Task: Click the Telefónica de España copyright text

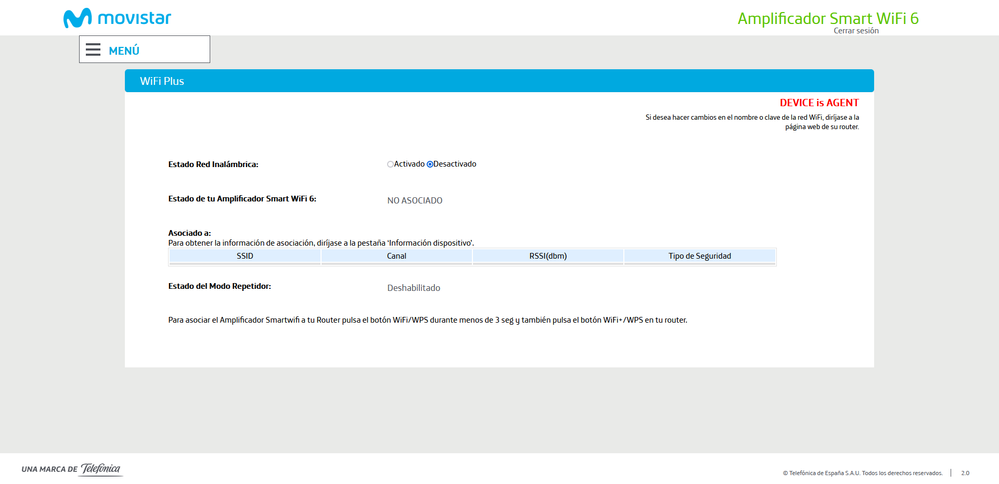Action: pyautogui.click(x=862, y=472)
